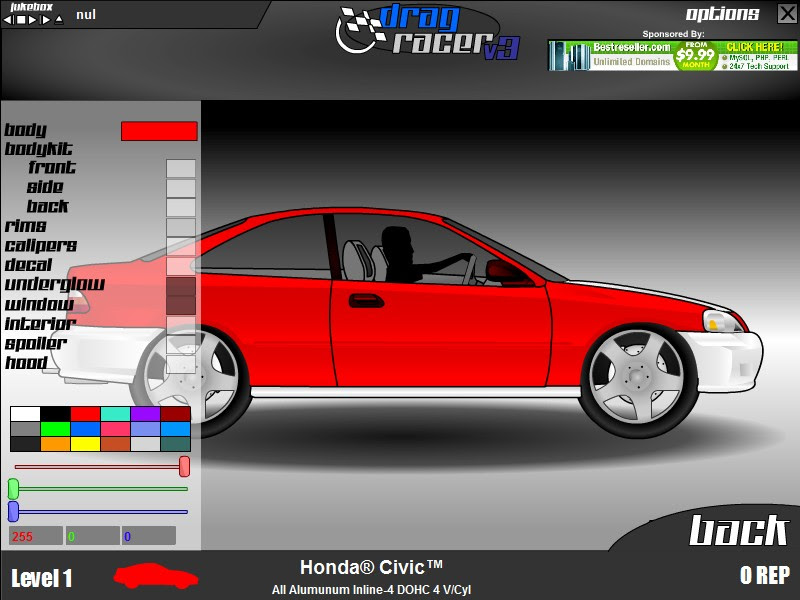The width and height of the screenshot is (800, 600).
Task: Click the Honda Civic car name
Action: click(371, 567)
